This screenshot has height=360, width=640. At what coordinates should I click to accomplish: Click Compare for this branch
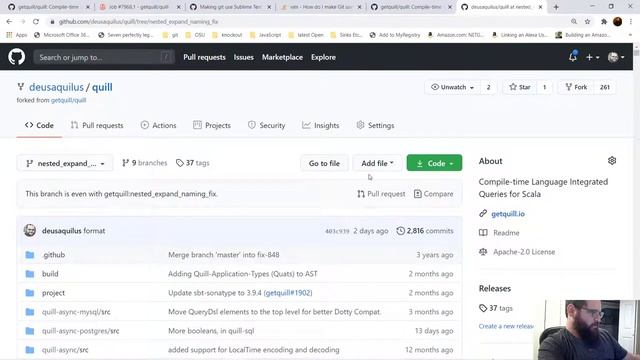[x=433, y=194]
